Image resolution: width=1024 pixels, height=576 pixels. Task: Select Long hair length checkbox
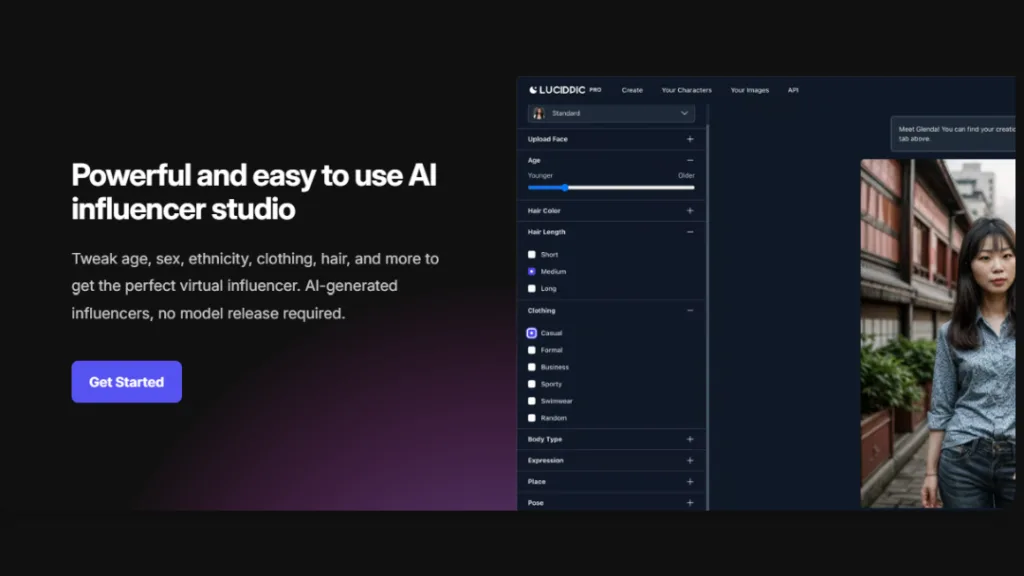[x=532, y=289]
